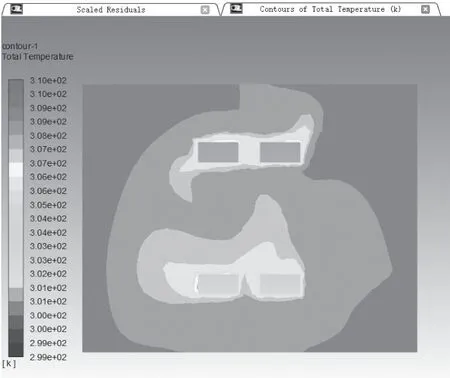Close the Scaled Residuals tab

click(x=205, y=10)
